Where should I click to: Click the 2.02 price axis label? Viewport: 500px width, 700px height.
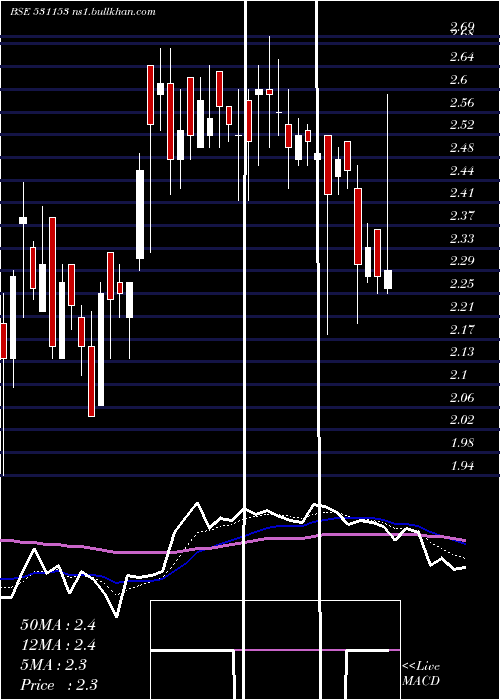461,420
